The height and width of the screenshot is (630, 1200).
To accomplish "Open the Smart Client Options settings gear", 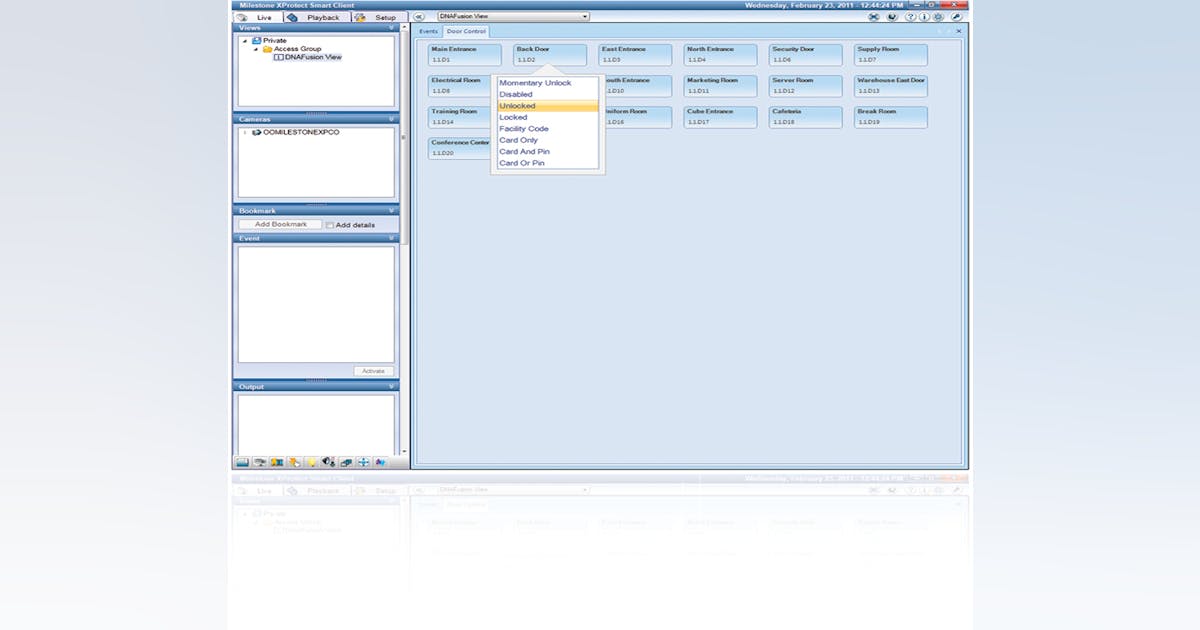I will tap(938, 16).
